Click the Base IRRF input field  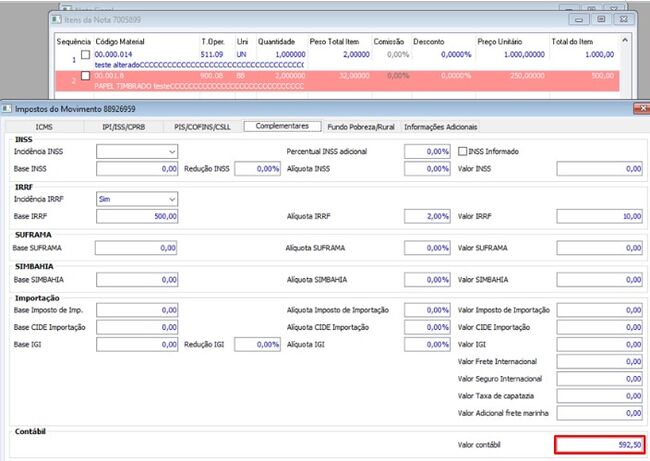(137, 216)
